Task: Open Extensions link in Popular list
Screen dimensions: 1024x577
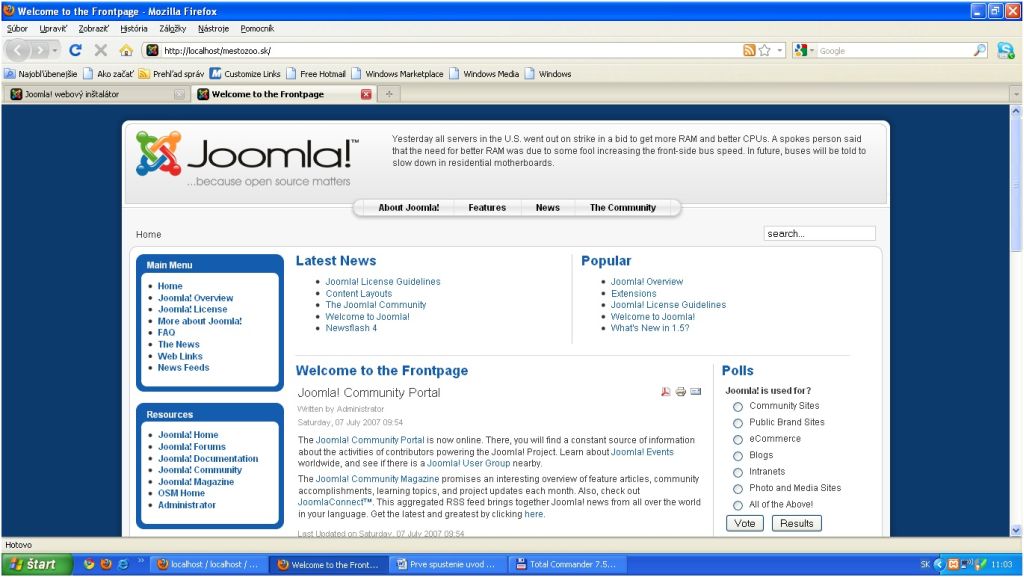Action: [633, 294]
